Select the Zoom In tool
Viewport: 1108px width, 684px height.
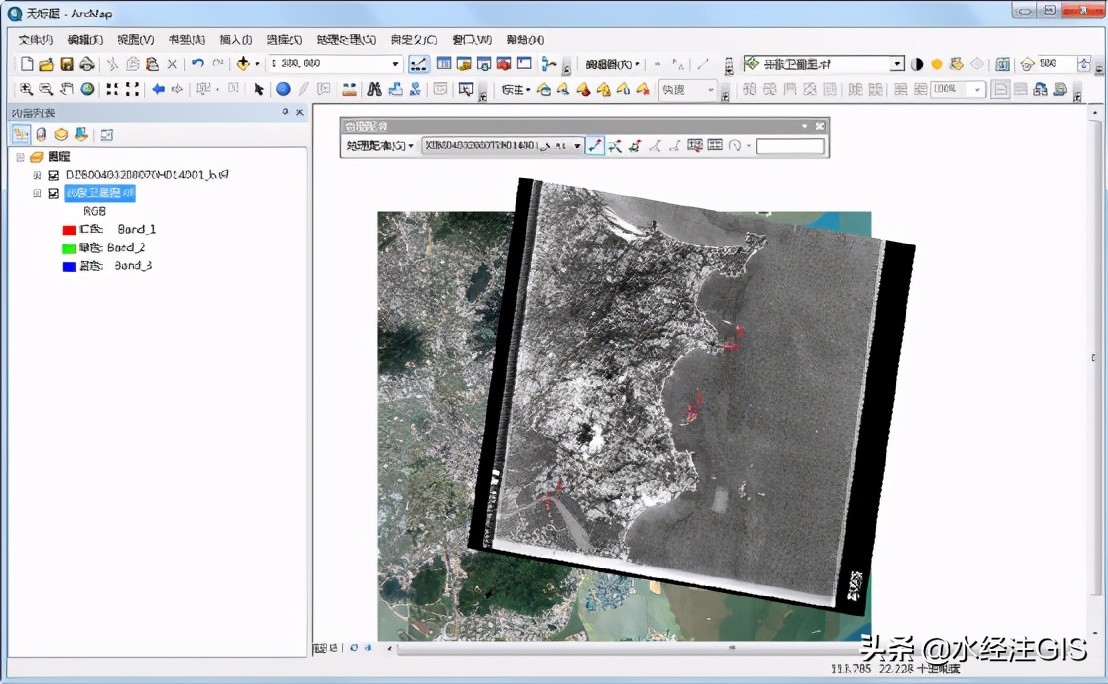[26, 89]
